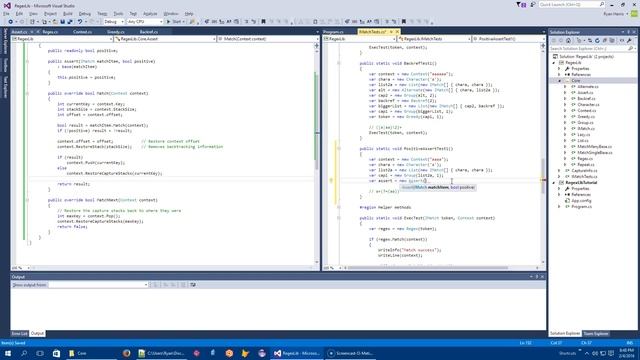Click the Save file toolbar icon
Image resolution: width=640 pixels, height=360 pixels.
tap(62, 22)
